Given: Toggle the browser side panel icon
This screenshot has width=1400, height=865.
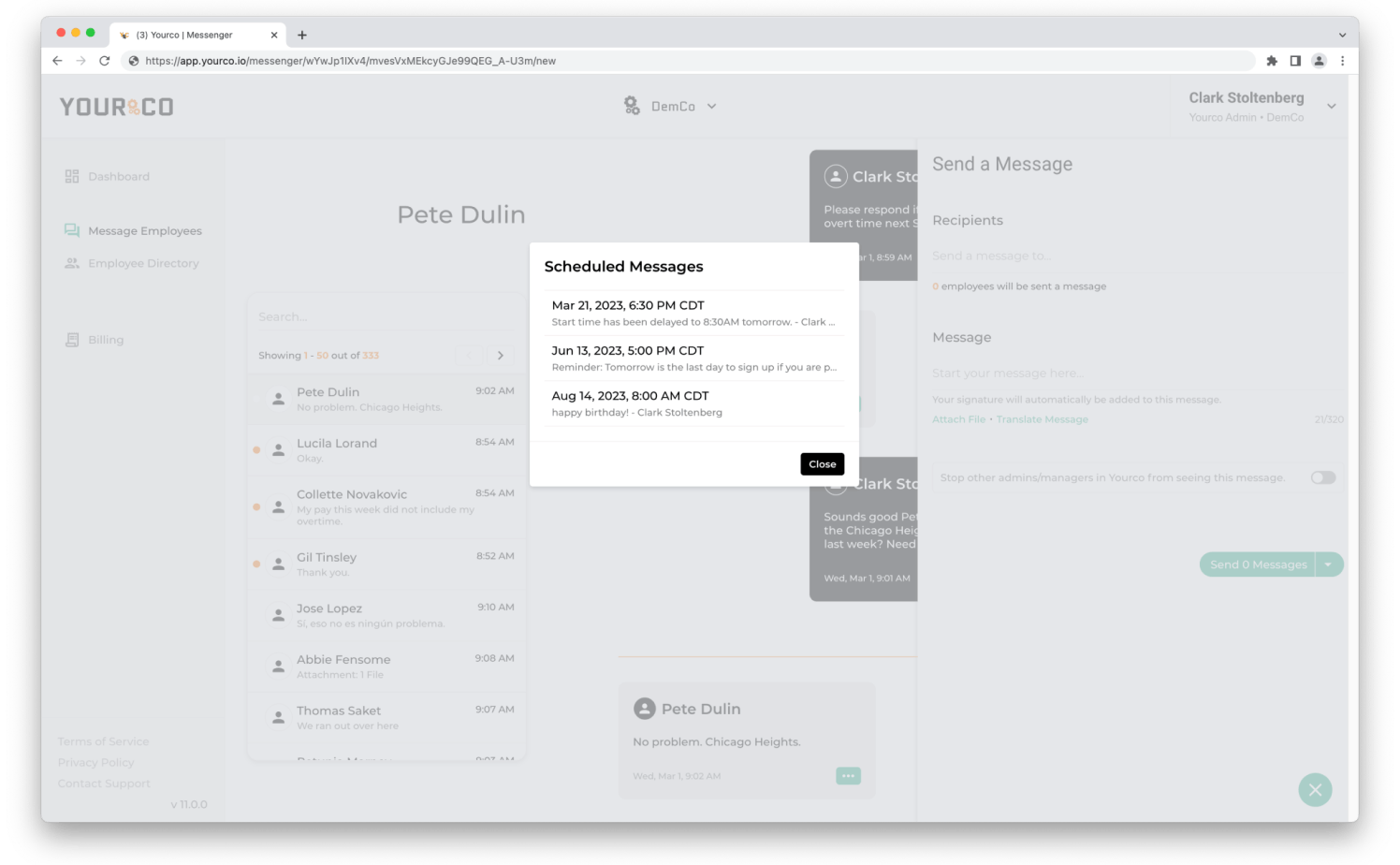Looking at the screenshot, I should click(1295, 61).
